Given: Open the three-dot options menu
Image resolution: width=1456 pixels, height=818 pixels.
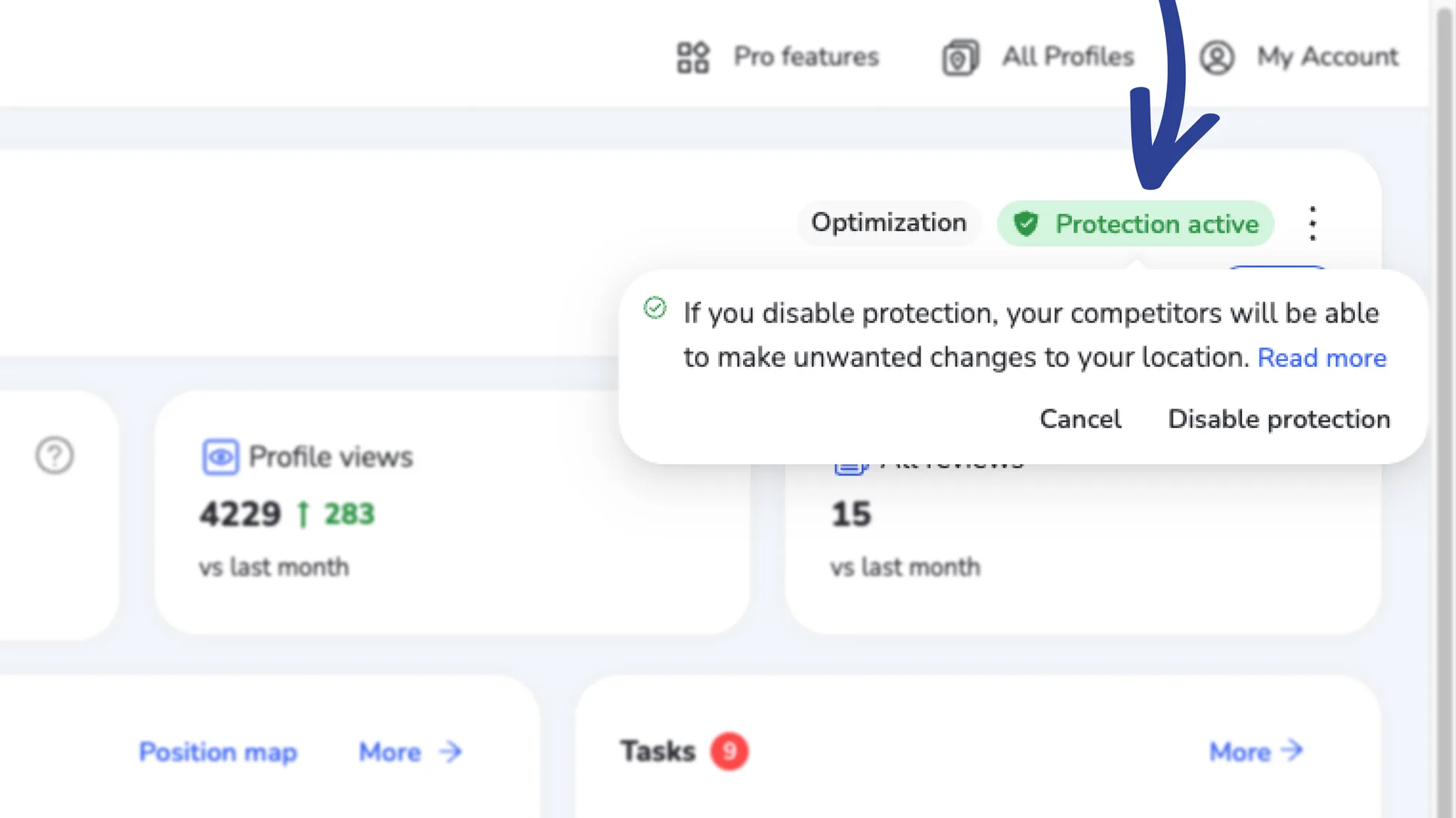Looking at the screenshot, I should [1312, 224].
